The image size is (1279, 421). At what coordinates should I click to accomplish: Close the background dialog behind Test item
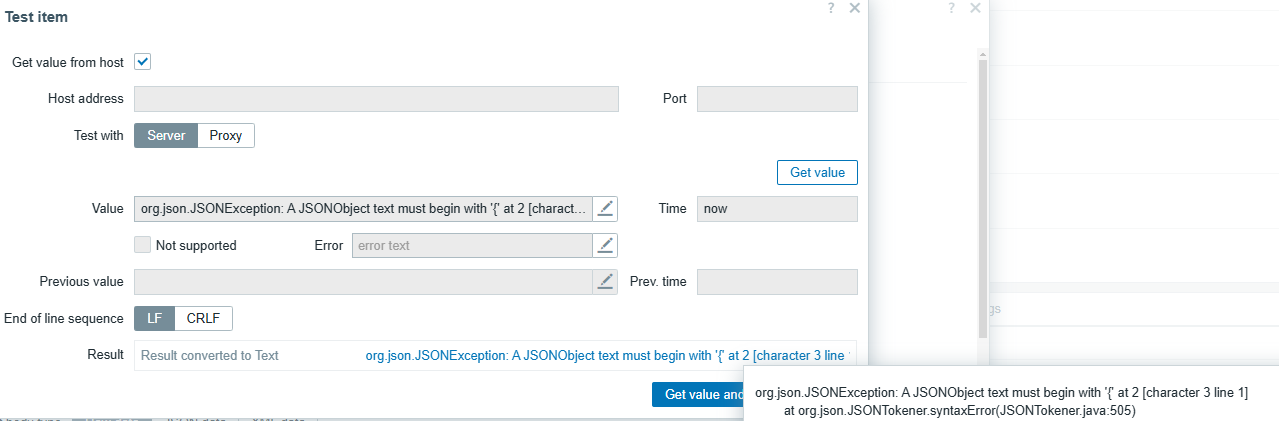(975, 8)
